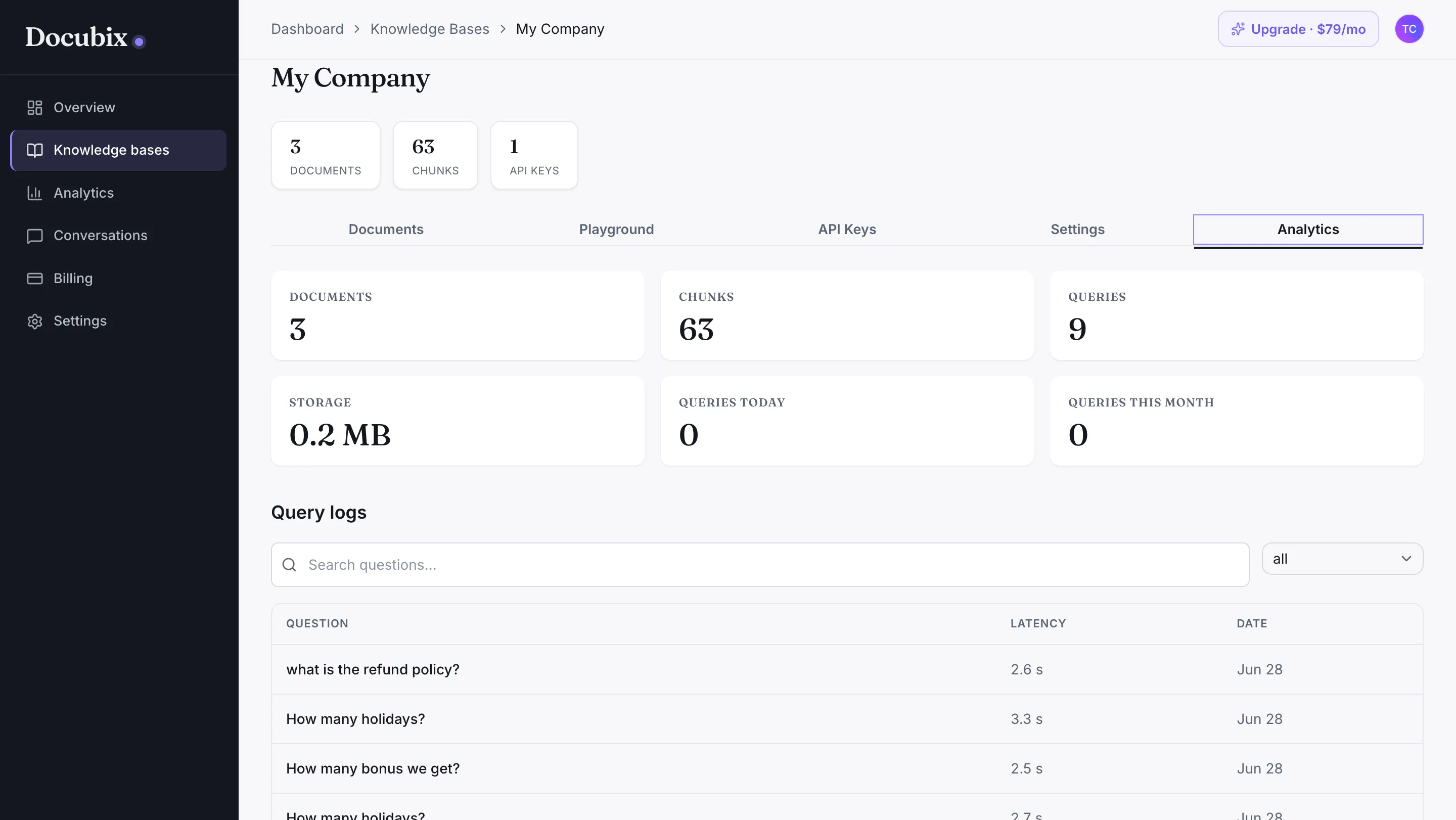Click the 63 Chunks summary card
The height and width of the screenshot is (820, 1456).
435,155
